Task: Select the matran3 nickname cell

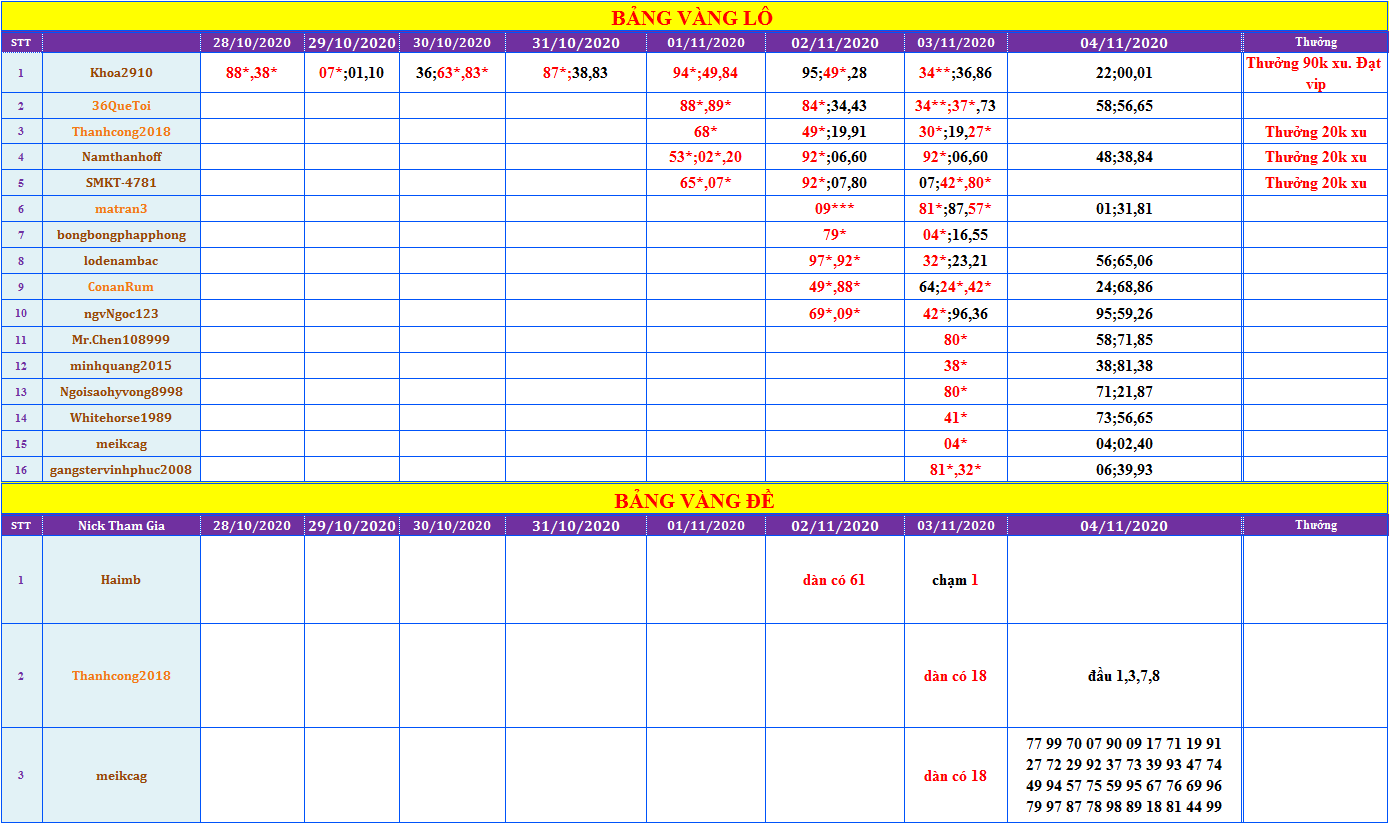Action: point(121,209)
